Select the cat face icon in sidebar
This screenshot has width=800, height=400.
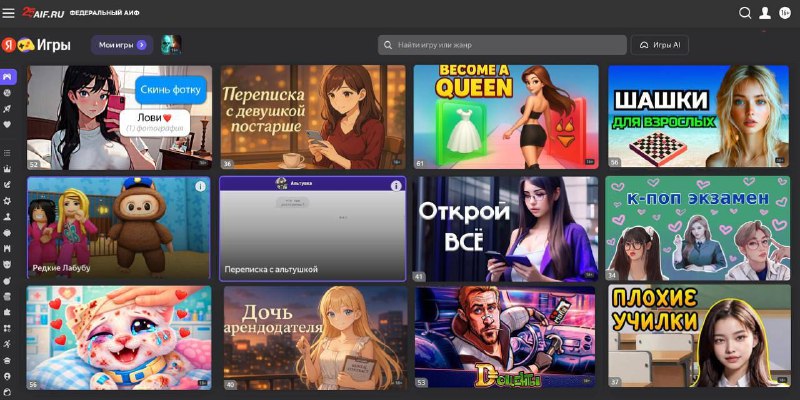[x=7, y=265]
